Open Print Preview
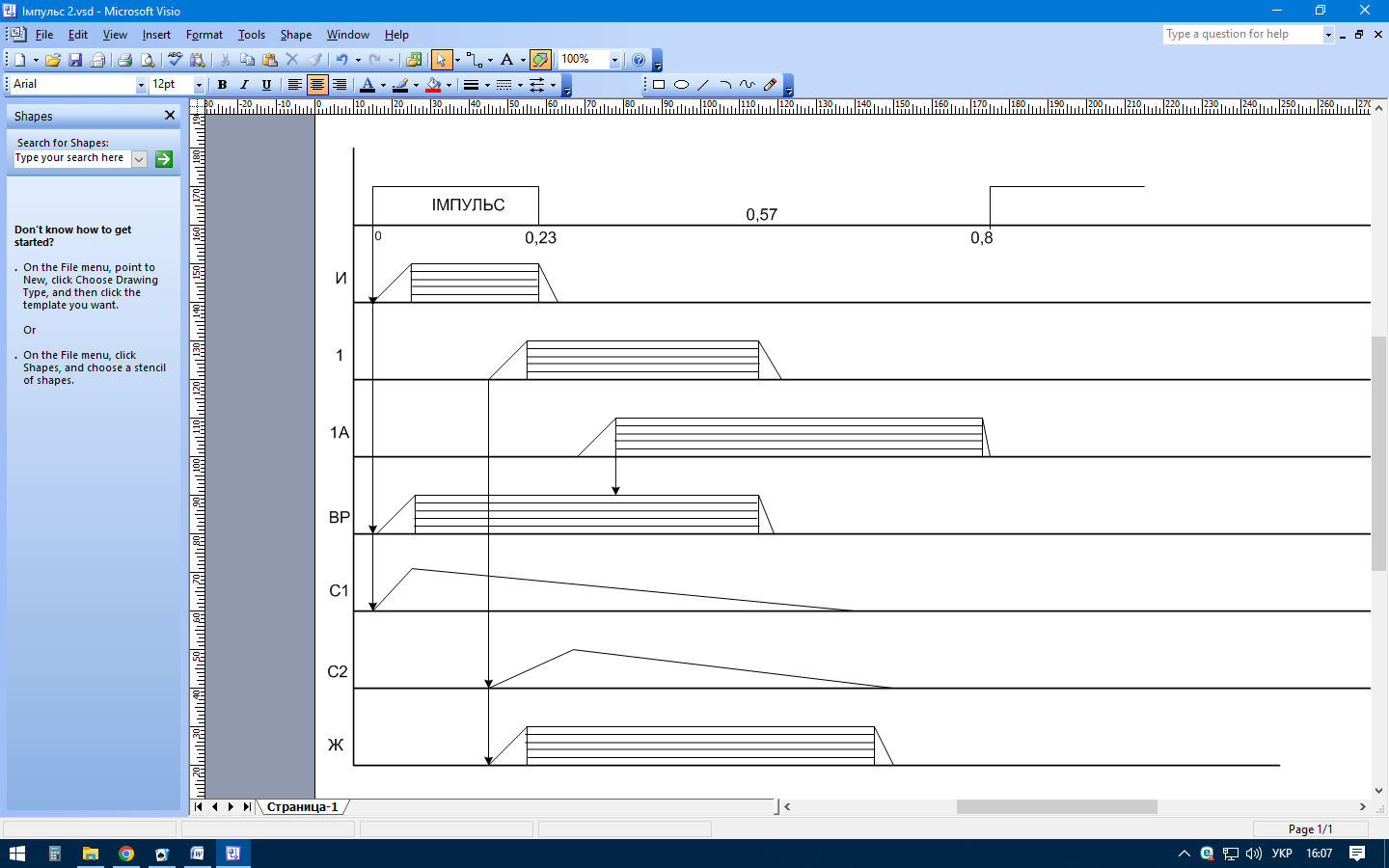This screenshot has width=1389, height=868. [x=148, y=60]
